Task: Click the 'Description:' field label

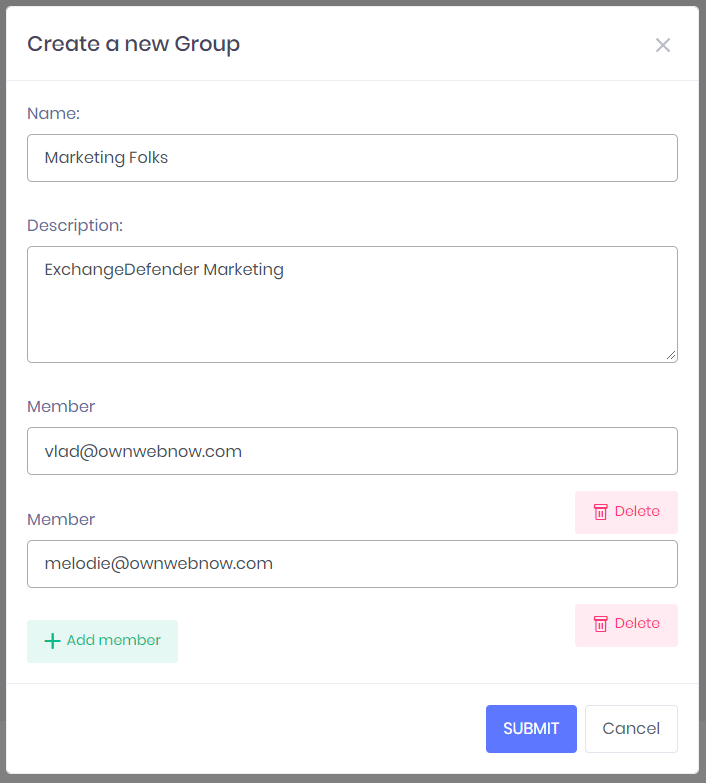Action: 75,226
